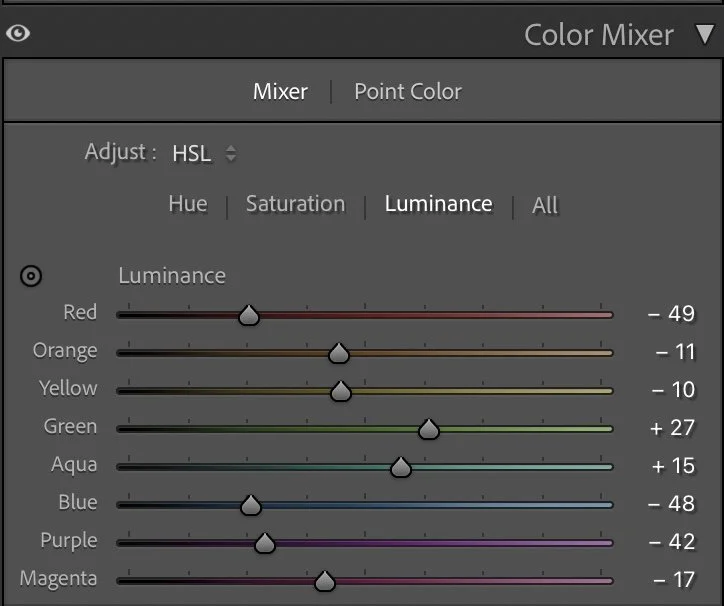The height and width of the screenshot is (606, 724).
Task: Switch to the Hue tab
Action: click(x=188, y=204)
